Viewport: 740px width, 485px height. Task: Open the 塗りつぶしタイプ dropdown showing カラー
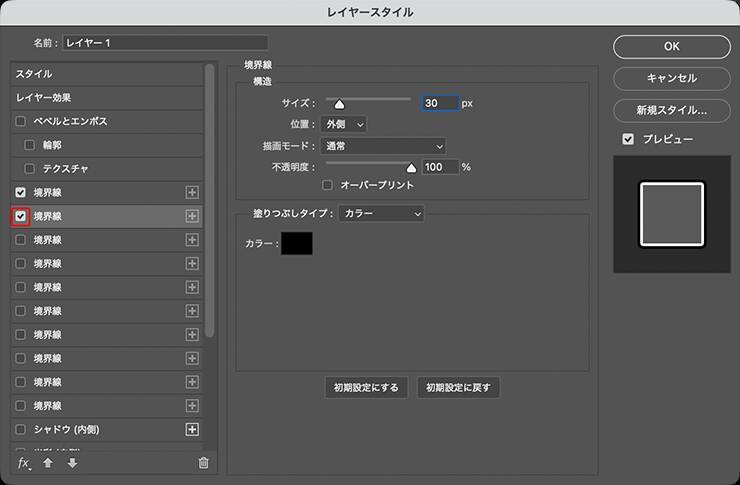[x=381, y=214]
